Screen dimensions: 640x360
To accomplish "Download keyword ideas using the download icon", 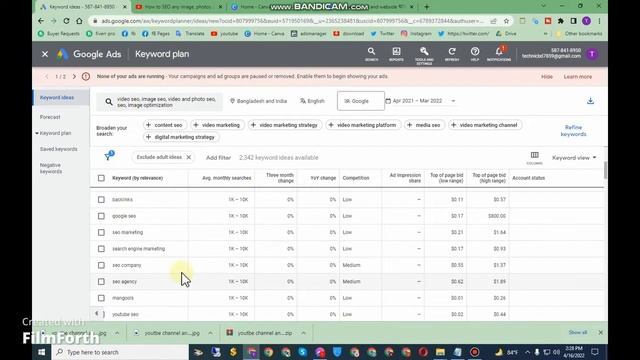I will 590,101.
